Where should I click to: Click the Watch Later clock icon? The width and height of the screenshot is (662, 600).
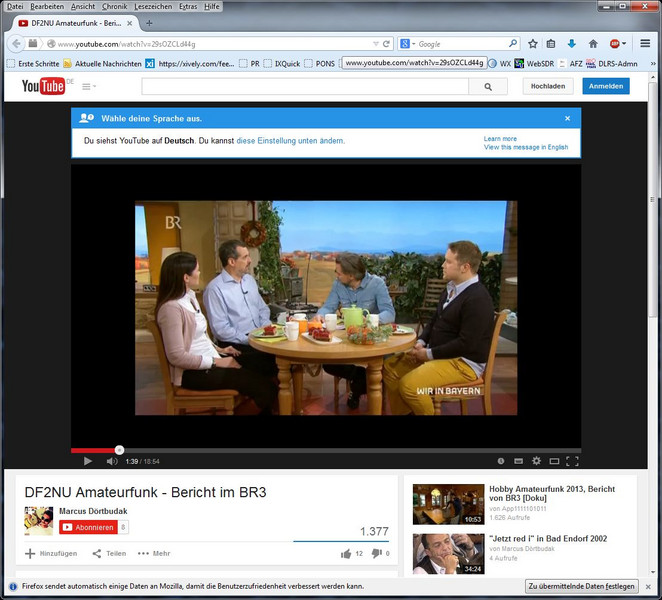(x=501, y=461)
